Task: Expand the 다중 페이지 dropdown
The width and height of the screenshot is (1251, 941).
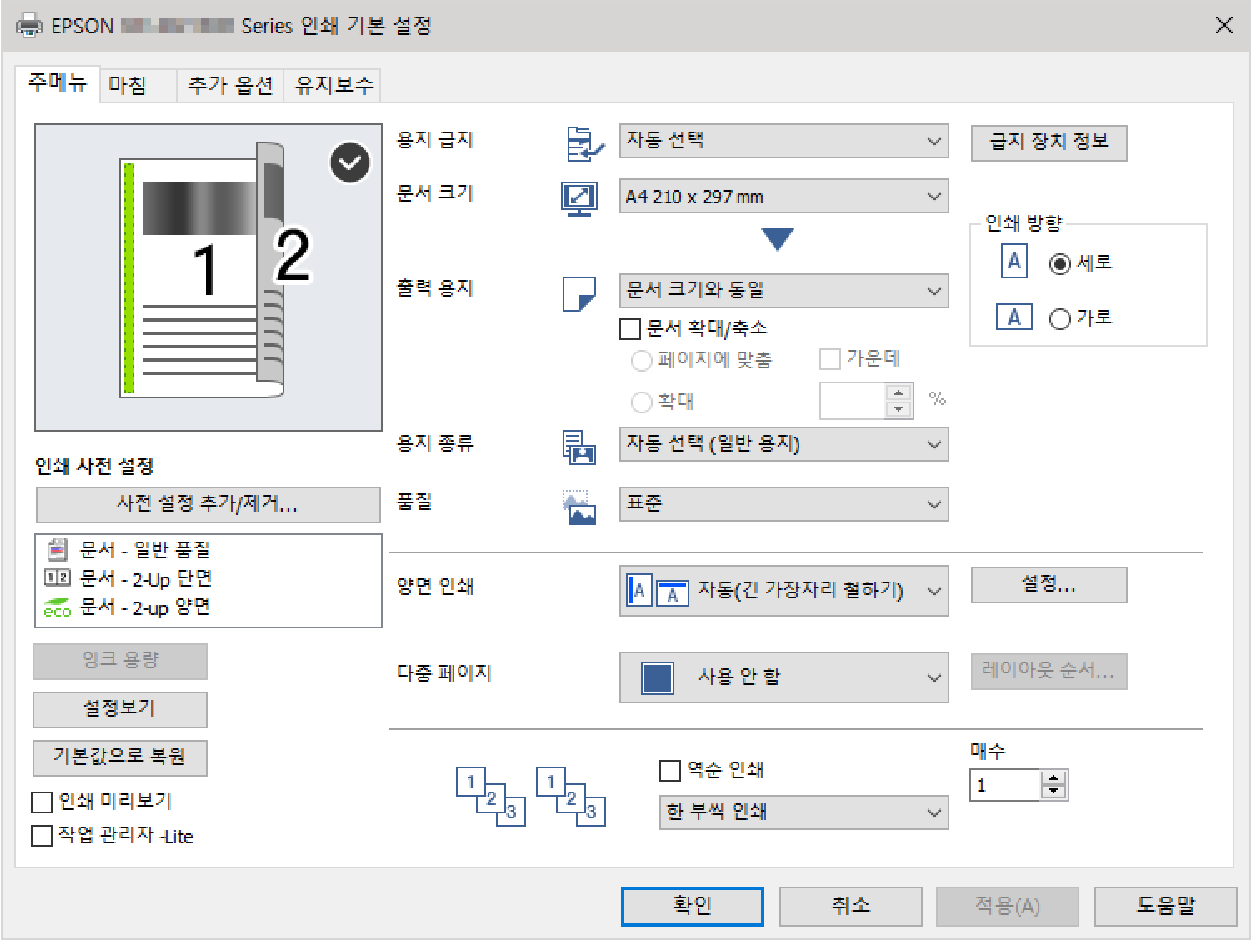Action: click(x=783, y=678)
